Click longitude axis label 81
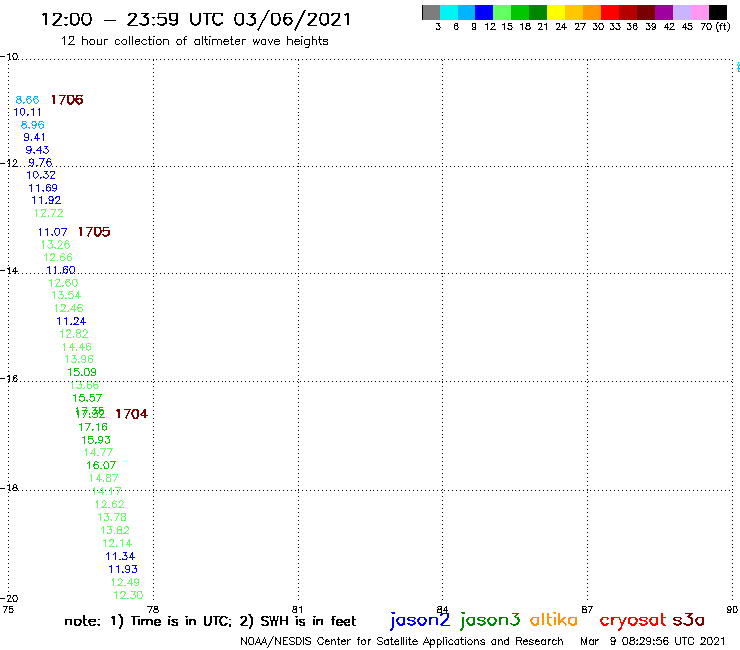Screen dimensions: 740x650 tap(297, 609)
